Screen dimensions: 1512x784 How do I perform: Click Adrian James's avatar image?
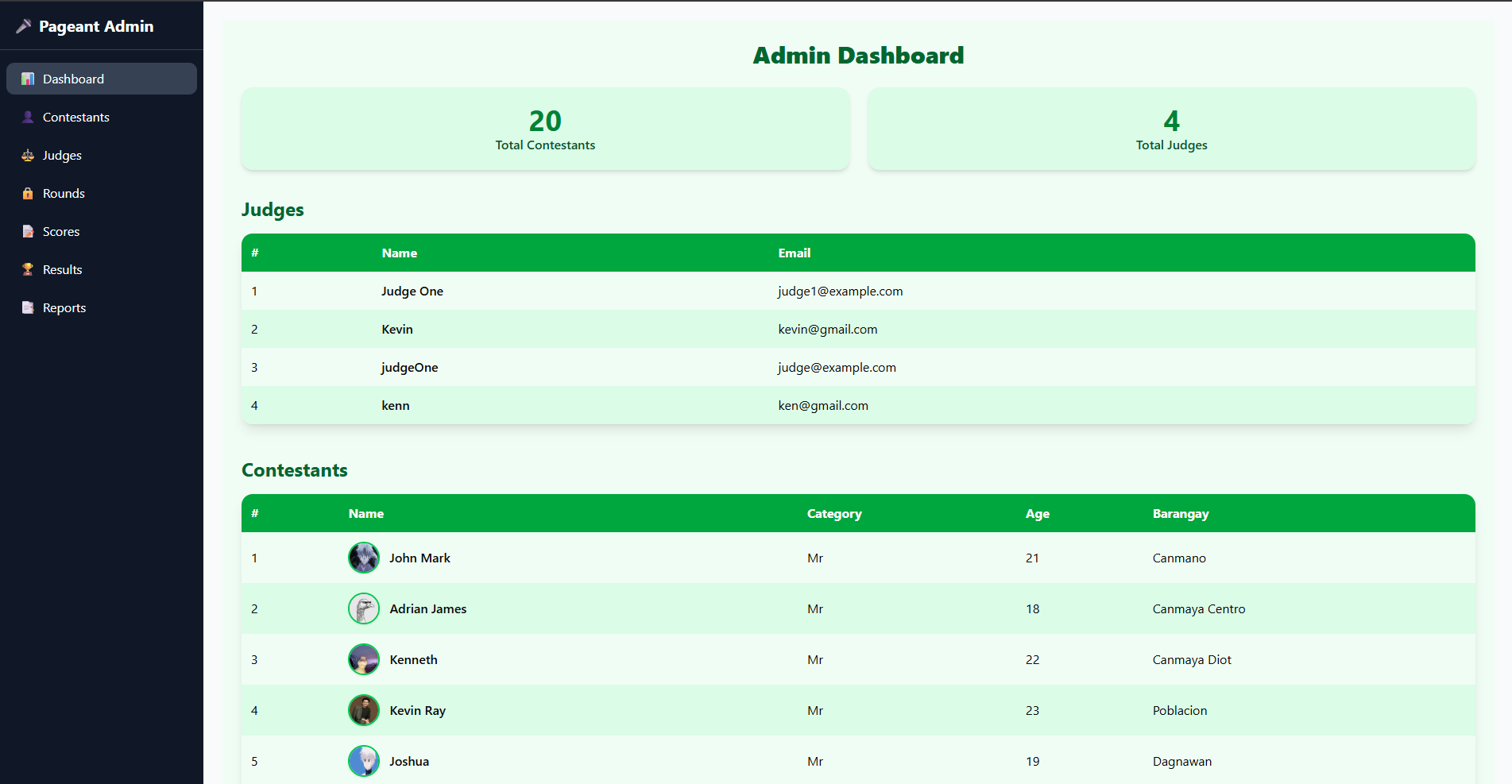coord(363,608)
